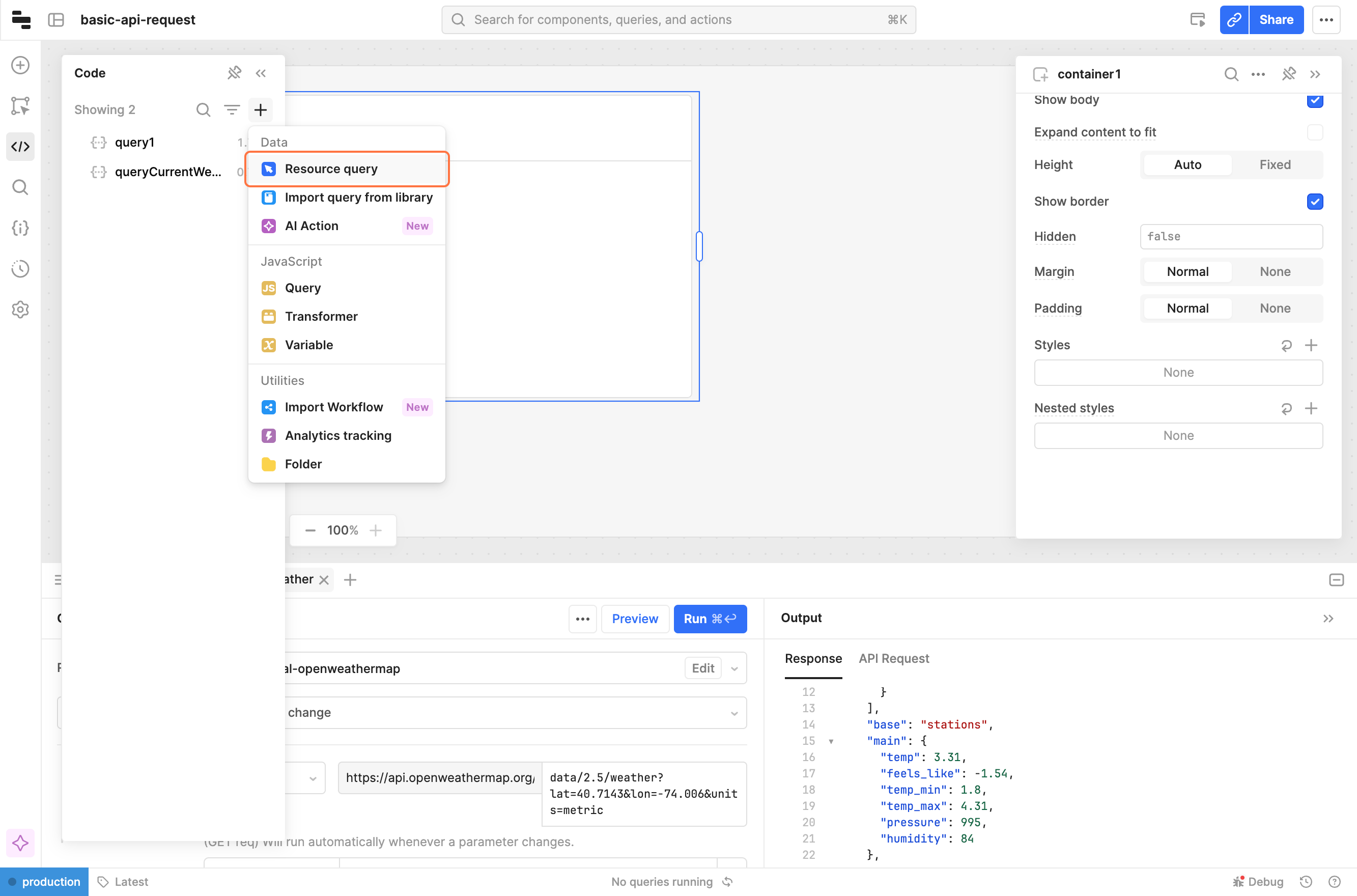This screenshot has width=1357, height=896.
Task: Open the resource dropdown next to Edit
Action: pyautogui.click(x=734, y=668)
